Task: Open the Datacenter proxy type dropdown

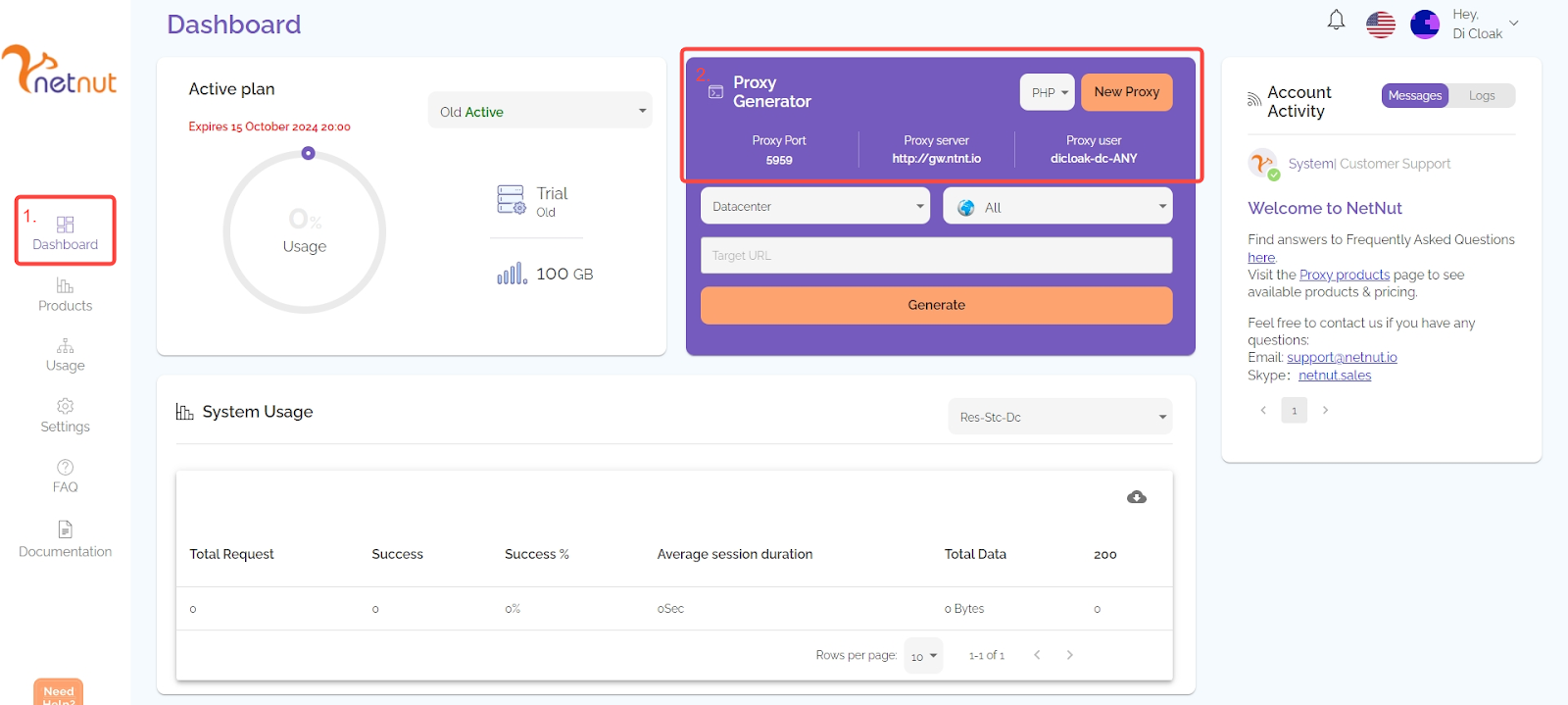Action: (815, 206)
